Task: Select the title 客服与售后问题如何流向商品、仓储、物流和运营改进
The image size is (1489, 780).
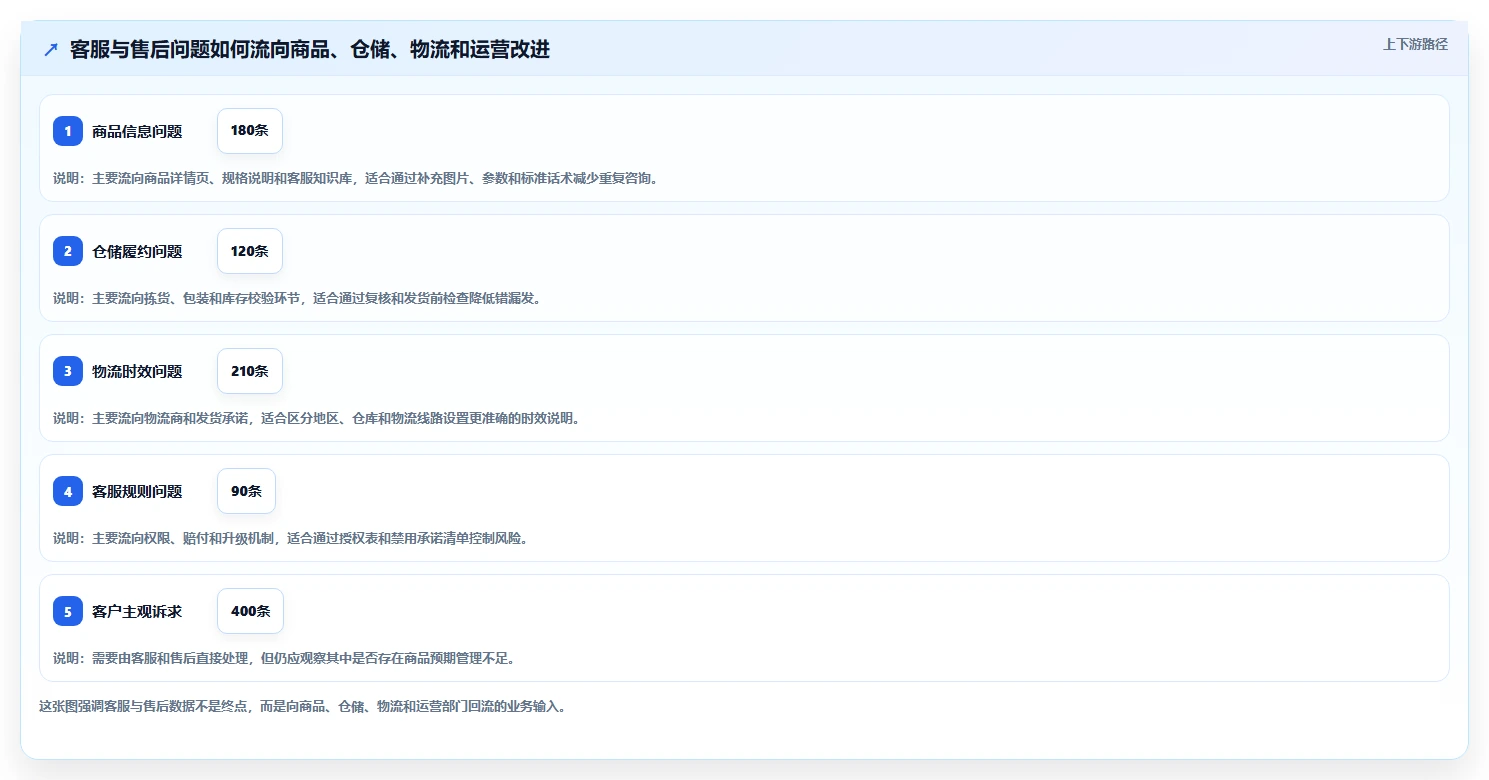Action: click(x=310, y=49)
